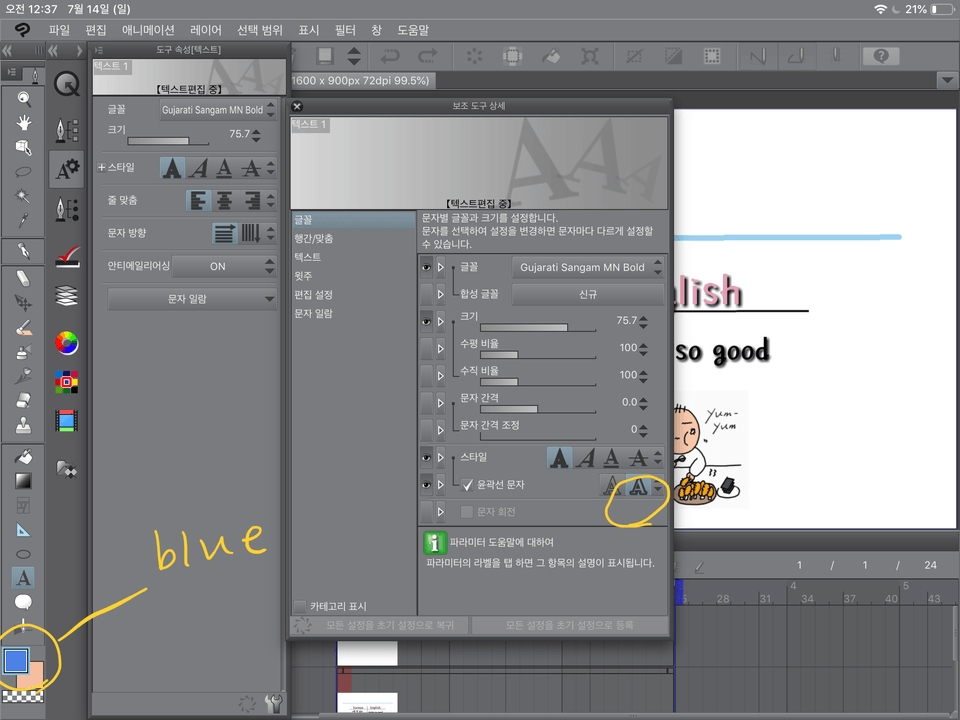Select the Fill bucket tool
The image size is (960, 720).
tap(24, 456)
